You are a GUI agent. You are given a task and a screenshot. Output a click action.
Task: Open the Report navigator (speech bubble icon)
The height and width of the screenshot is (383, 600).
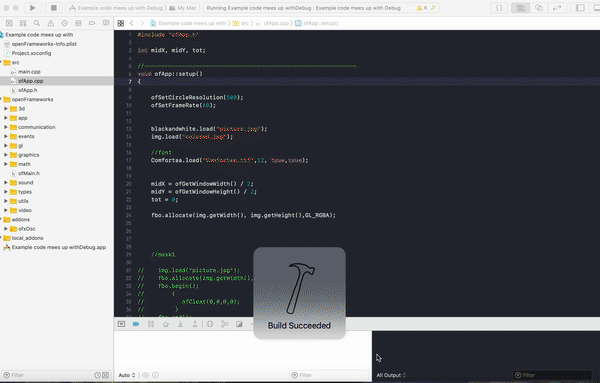coord(106,23)
